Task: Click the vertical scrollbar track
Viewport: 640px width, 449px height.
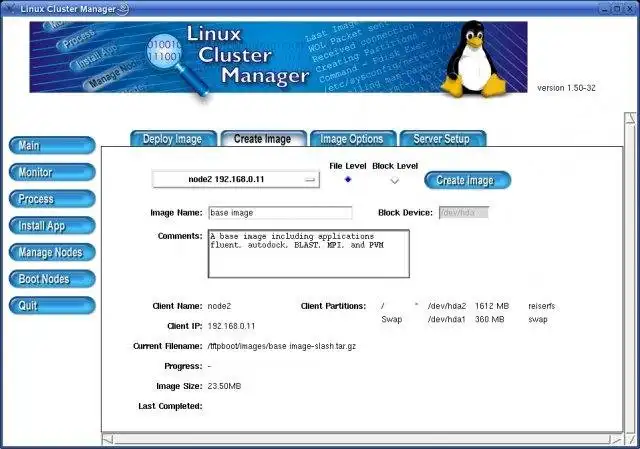Action: coord(631,278)
